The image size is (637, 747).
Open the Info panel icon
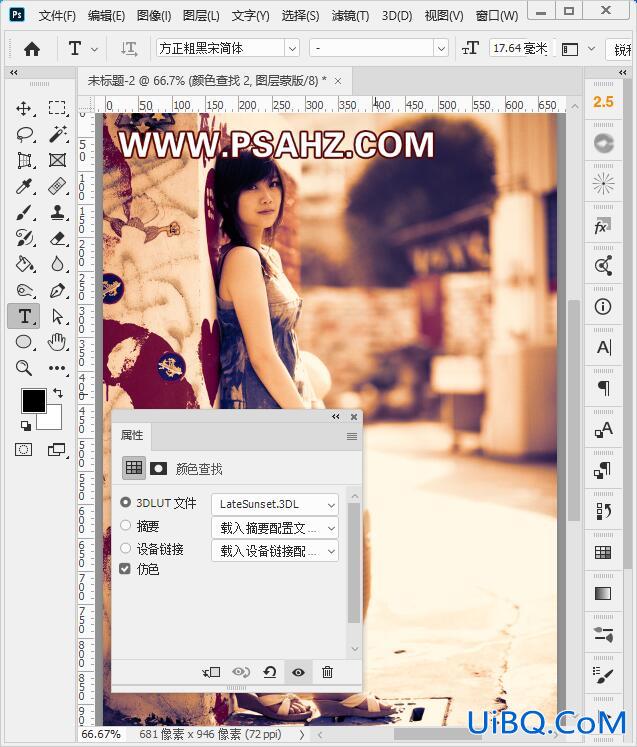603,306
